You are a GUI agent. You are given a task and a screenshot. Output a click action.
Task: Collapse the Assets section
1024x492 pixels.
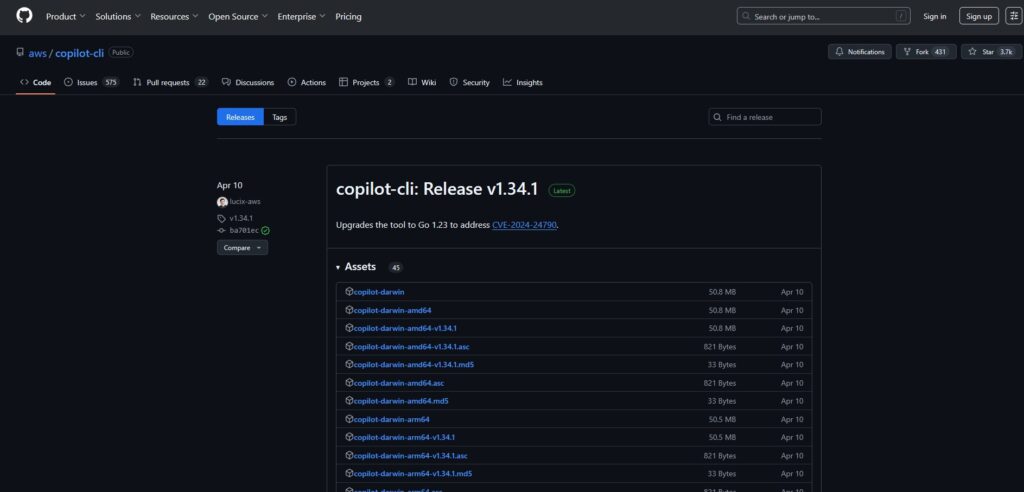pyautogui.click(x=356, y=267)
